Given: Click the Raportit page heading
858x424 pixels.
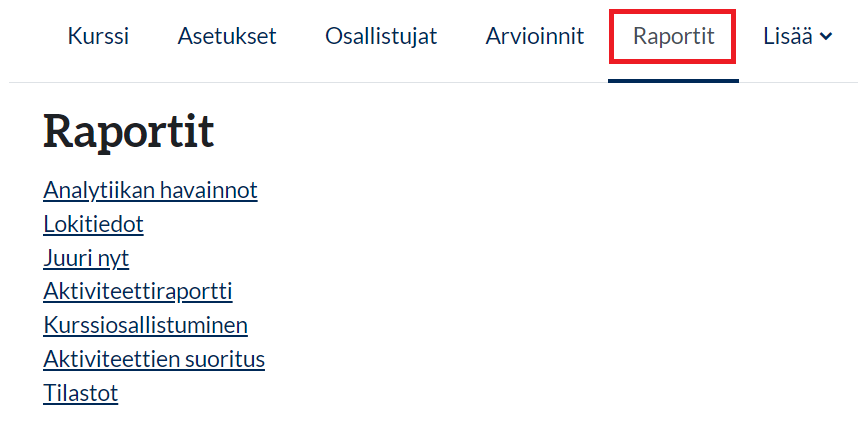Looking at the screenshot, I should pyautogui.click(x=128, y=132).
